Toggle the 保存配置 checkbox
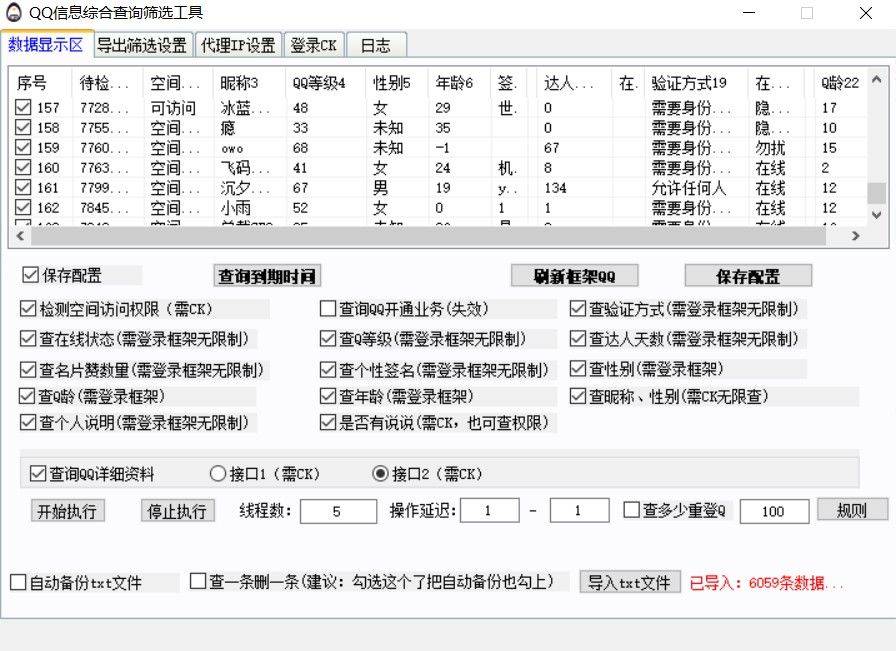This screenshot has width=896, height=651. click(x=30, y=275)
